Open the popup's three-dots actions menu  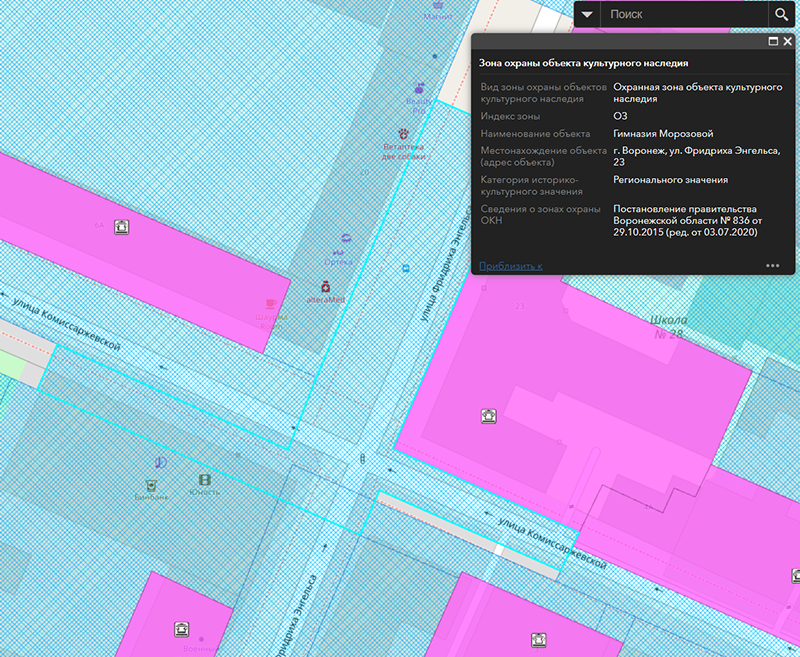(x=772, y=266)
